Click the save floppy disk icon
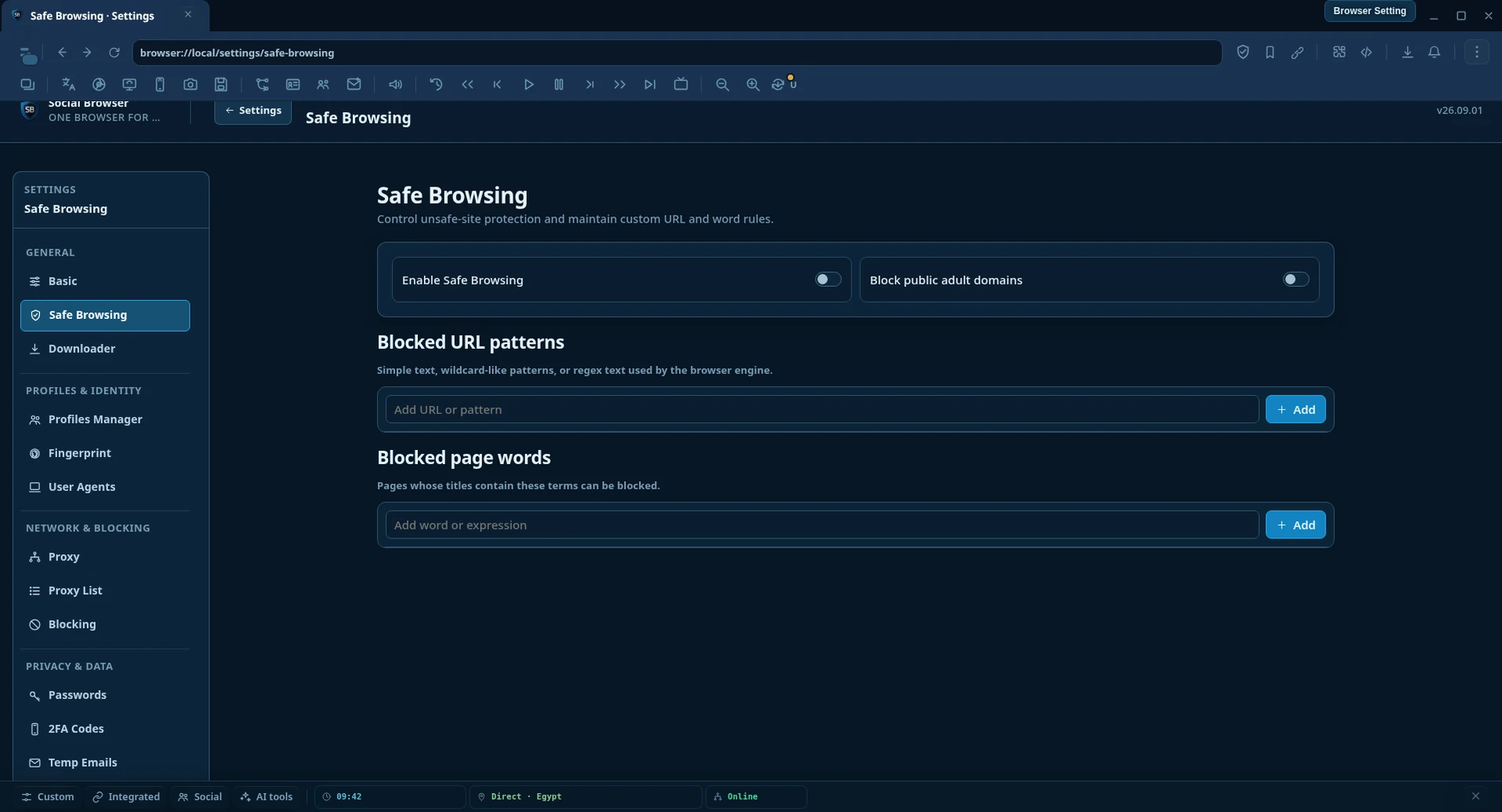 [x=221, y=85]
